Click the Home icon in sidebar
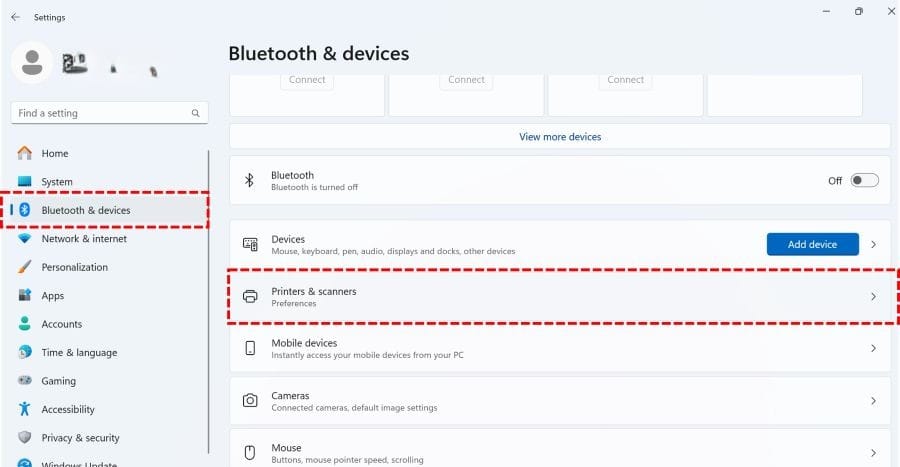 pos(25,153)
